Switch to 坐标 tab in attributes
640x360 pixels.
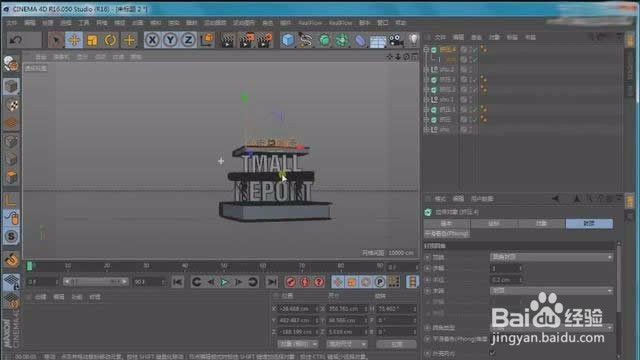pos(494,224)
